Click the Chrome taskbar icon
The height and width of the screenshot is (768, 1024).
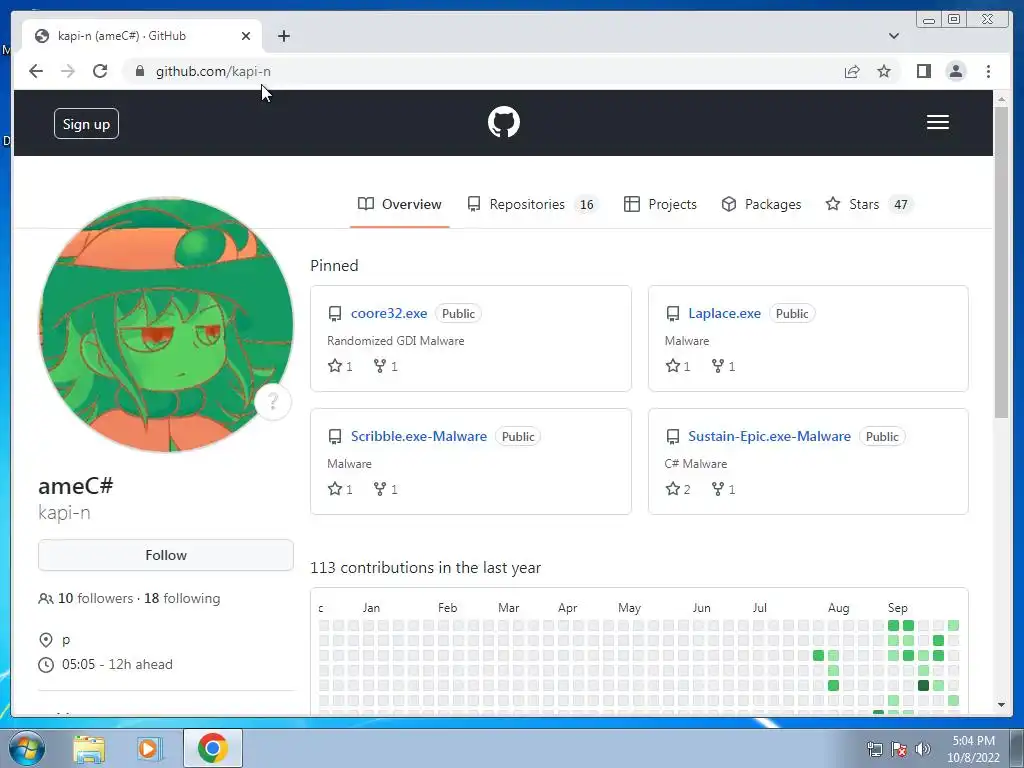point(213,748)
